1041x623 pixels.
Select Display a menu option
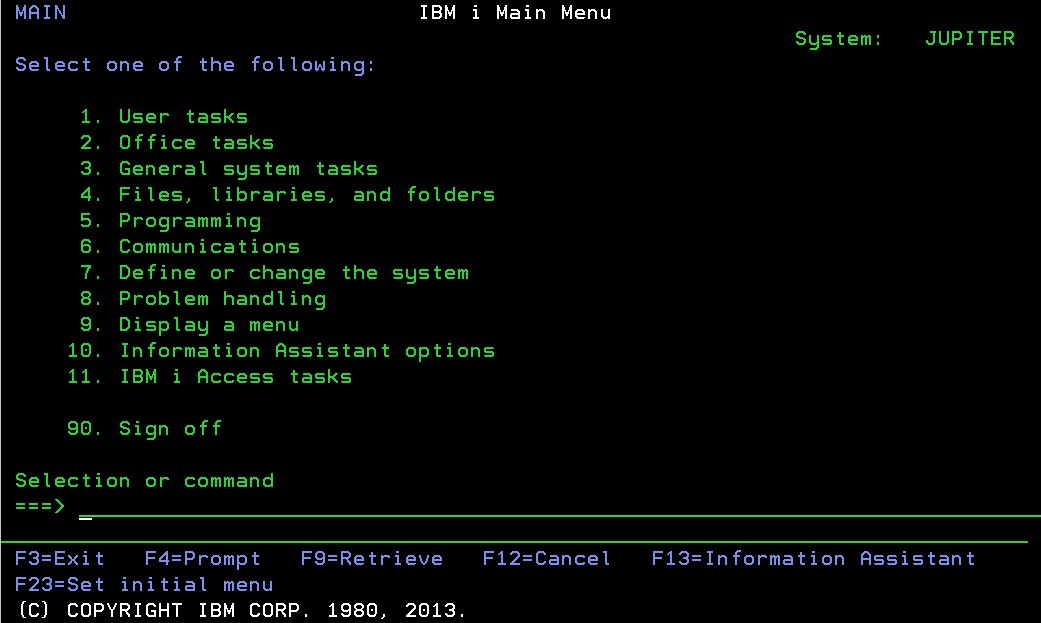tap(208, 325)
